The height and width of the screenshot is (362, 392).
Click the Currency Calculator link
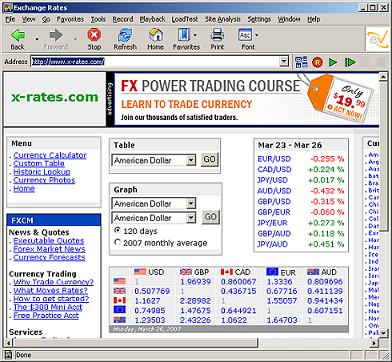[x=50, y=155]
